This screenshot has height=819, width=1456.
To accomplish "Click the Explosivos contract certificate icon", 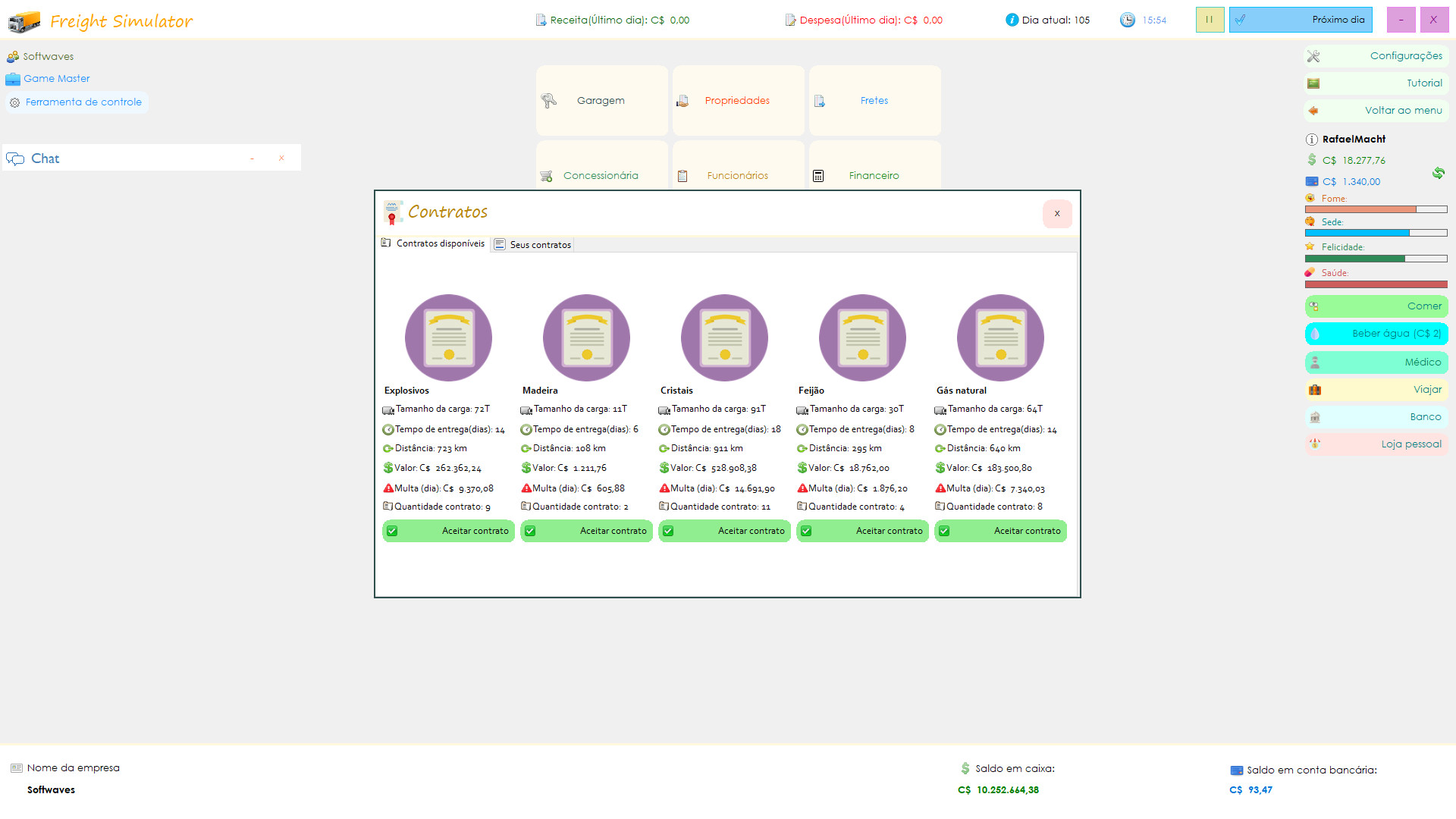I will point(448,337).
